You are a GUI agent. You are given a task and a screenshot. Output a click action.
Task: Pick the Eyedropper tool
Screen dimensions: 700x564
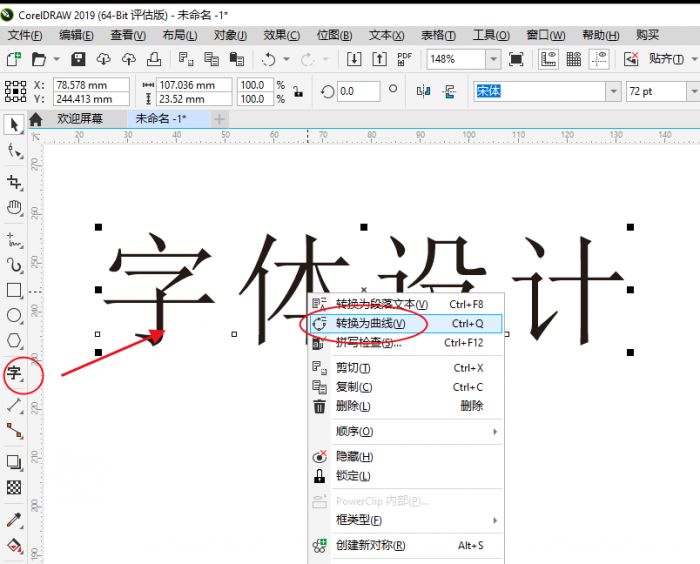[14, 520]
